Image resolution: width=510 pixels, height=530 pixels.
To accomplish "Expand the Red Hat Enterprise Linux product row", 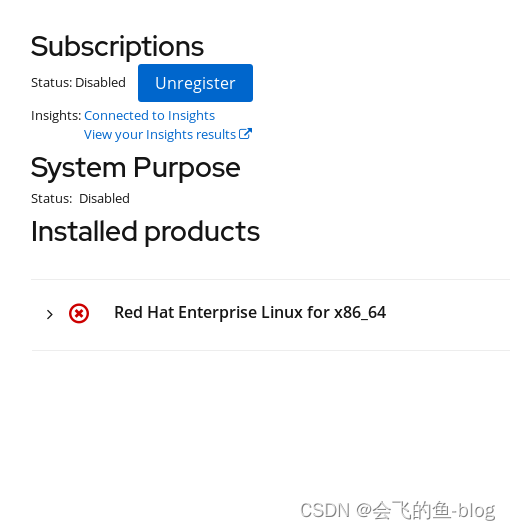I will pos(50,314).
